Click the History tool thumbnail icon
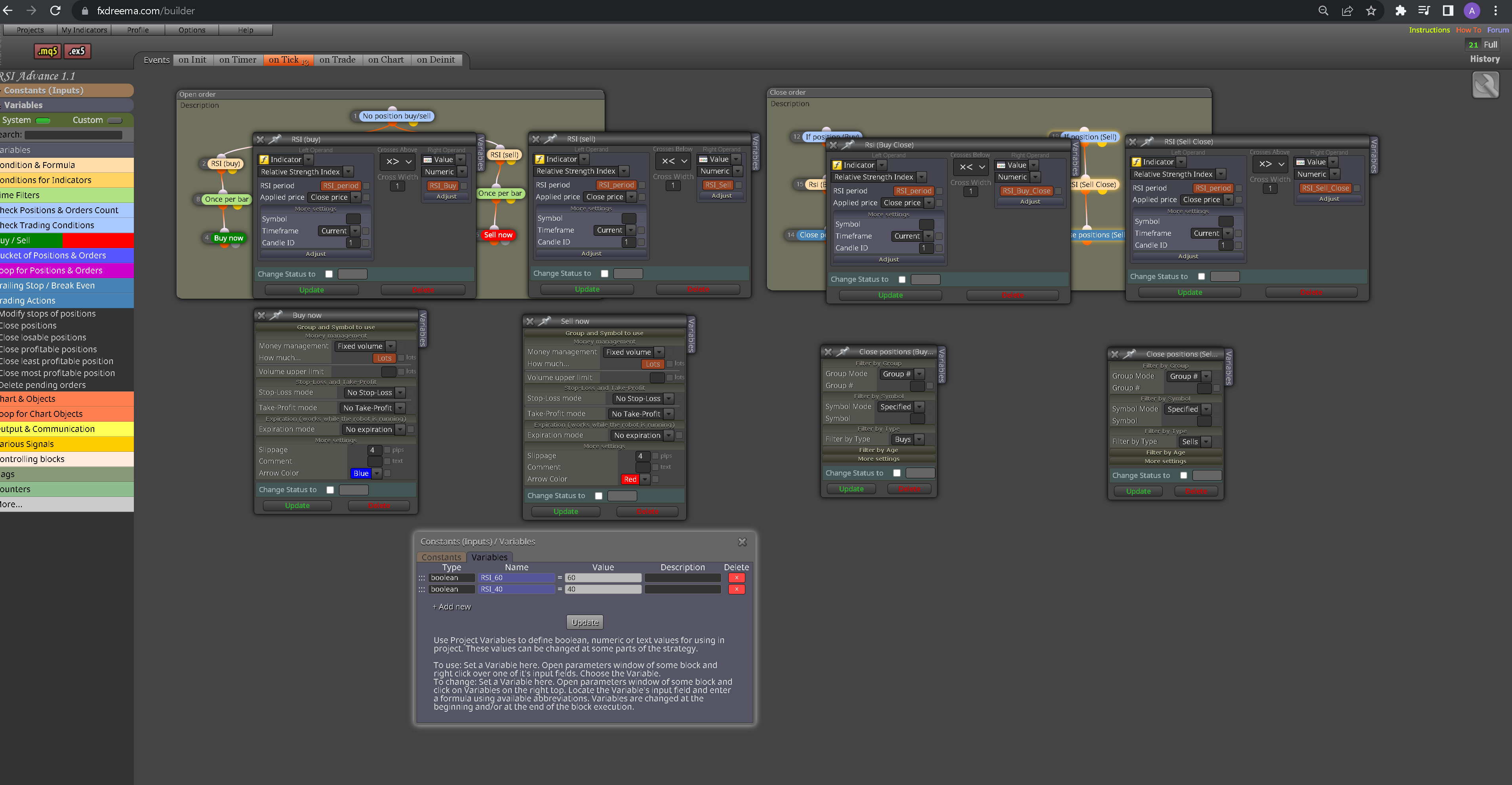 [1485, 85]
